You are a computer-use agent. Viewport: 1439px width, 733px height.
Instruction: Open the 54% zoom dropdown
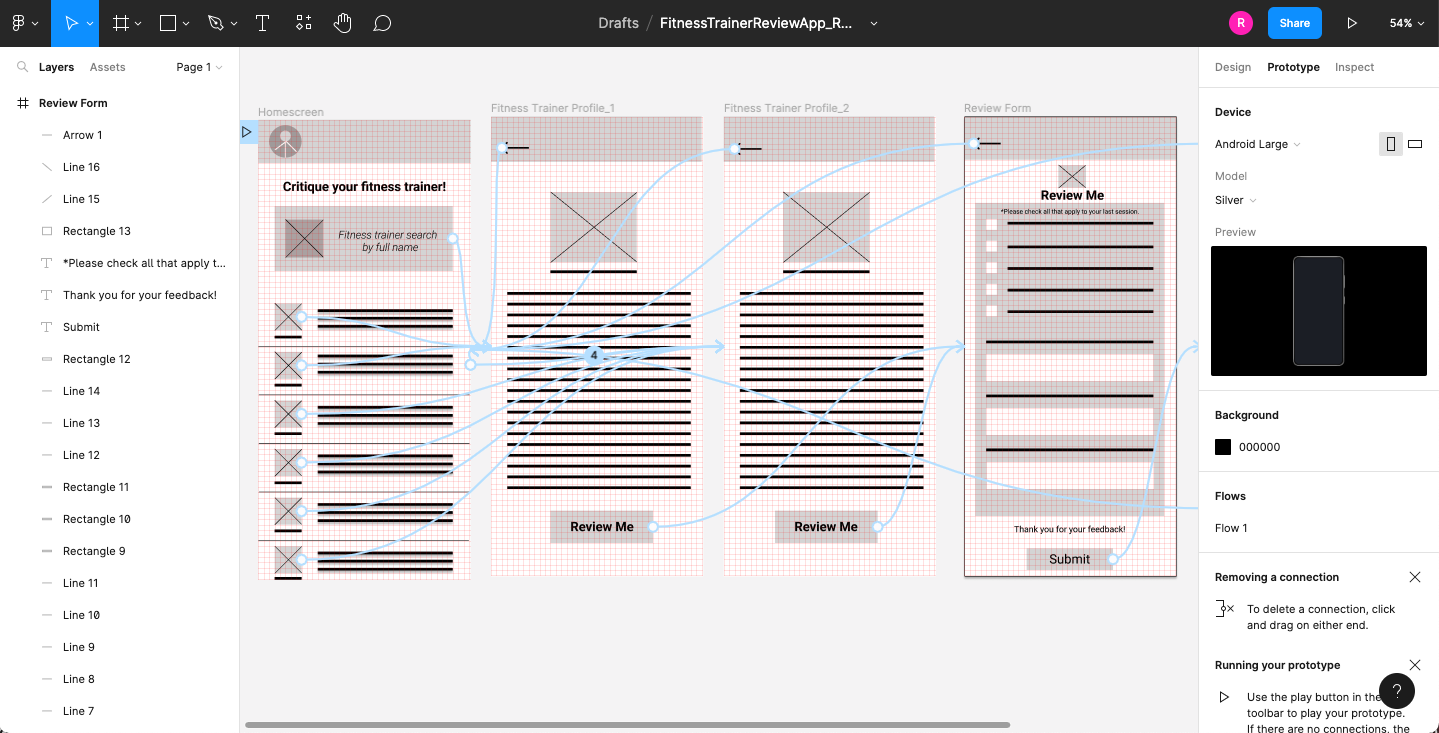[x=1406, y=23]
